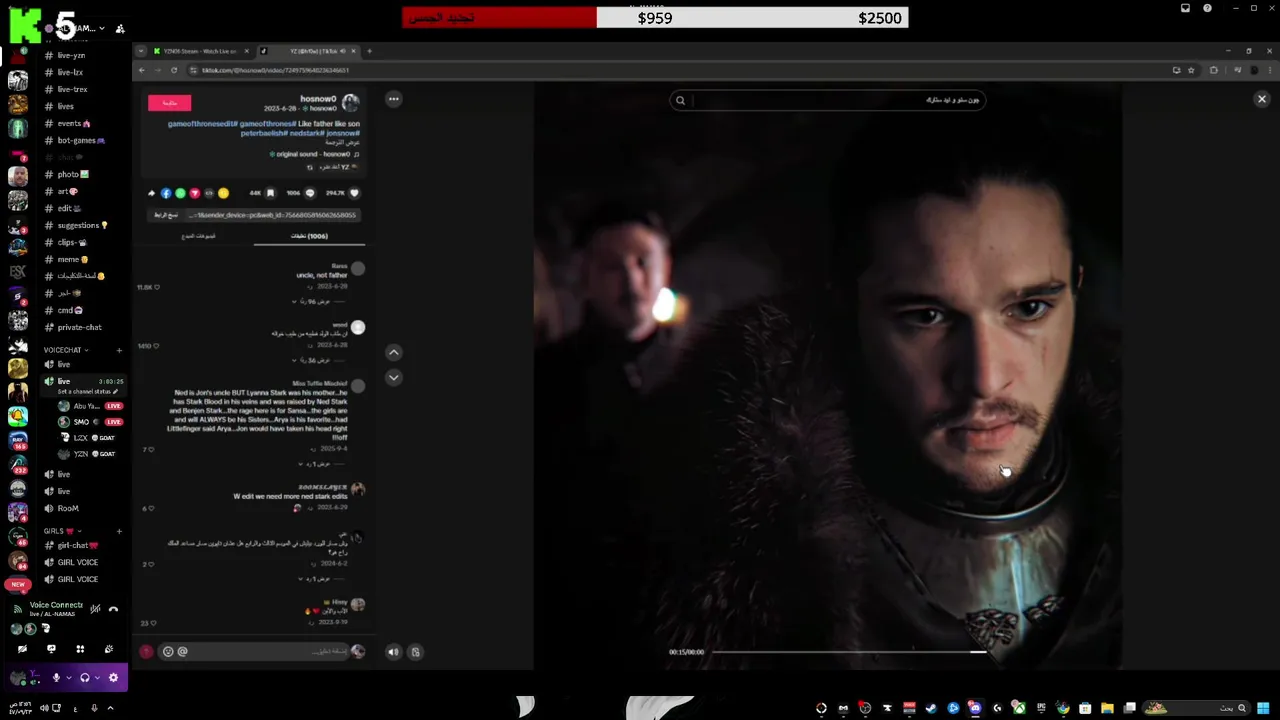
Task: Open Discord invite people icon
Action: [120, 29]
